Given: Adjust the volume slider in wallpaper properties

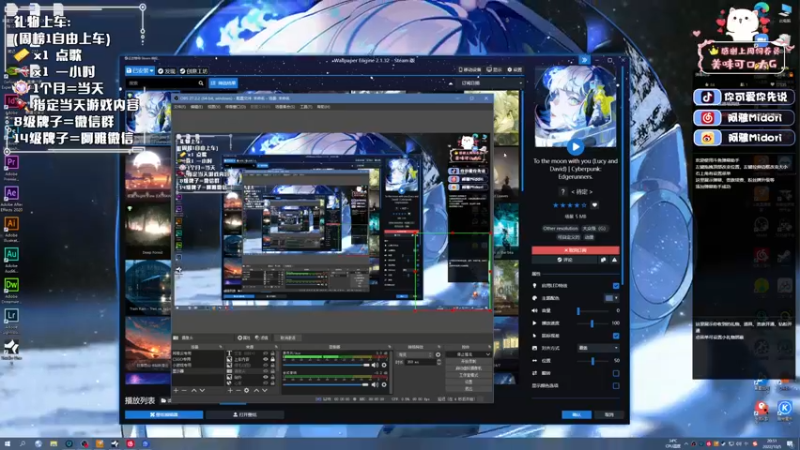Looking at the screenshot, I should (x=592, y=311).
